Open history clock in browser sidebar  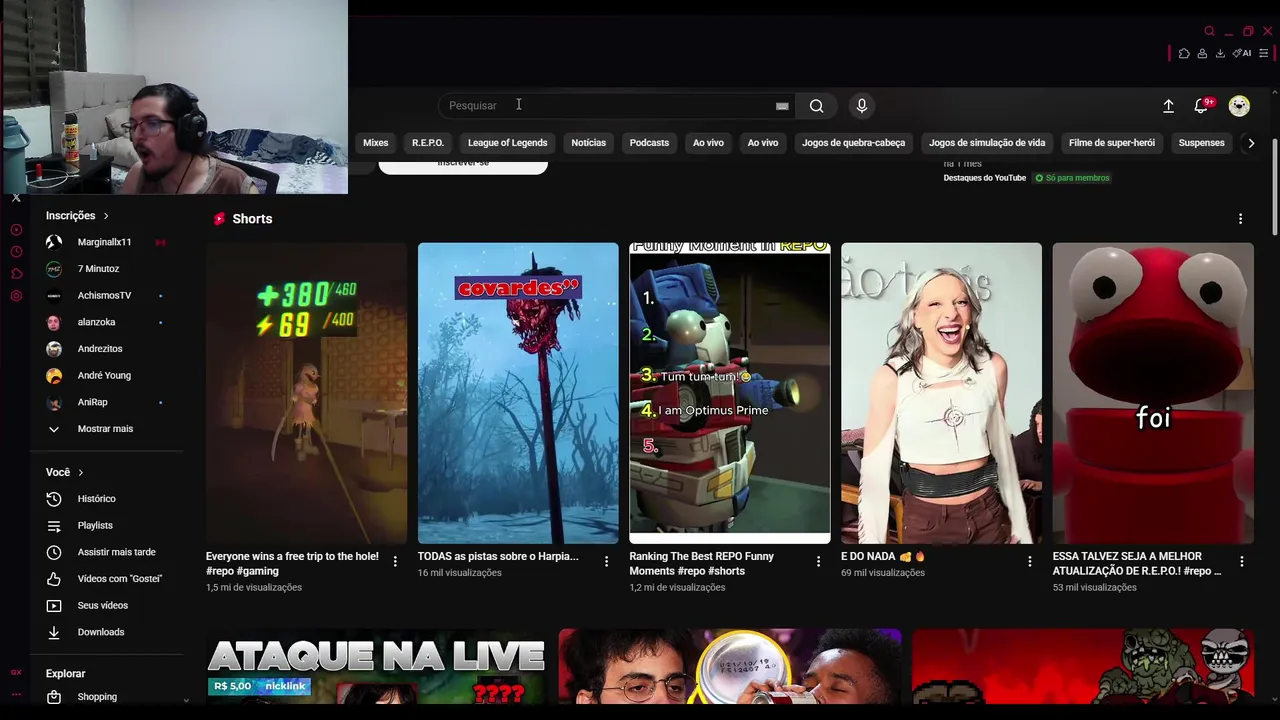pos(16,252)
